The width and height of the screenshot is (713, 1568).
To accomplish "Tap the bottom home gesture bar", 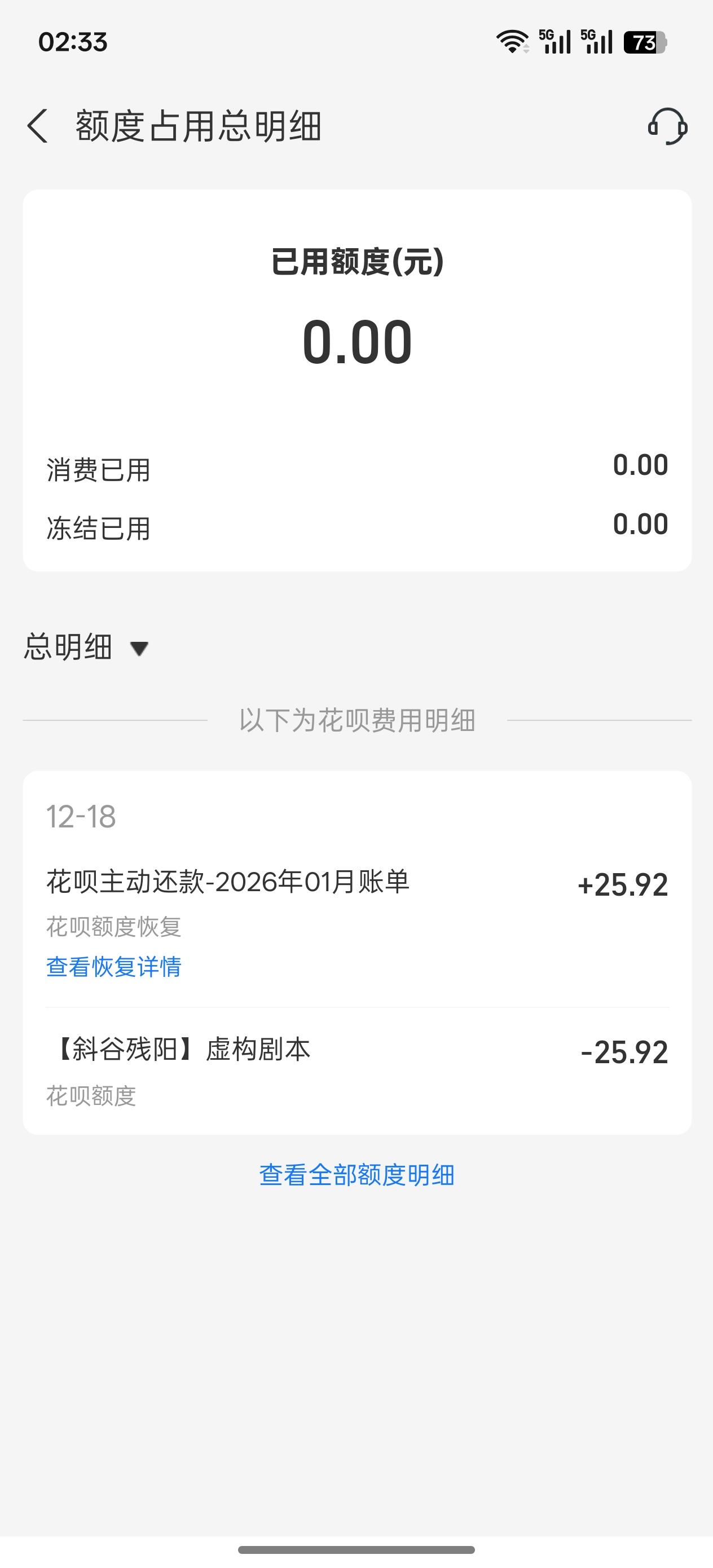I will pyautogui.click(x=356, y=1550).
